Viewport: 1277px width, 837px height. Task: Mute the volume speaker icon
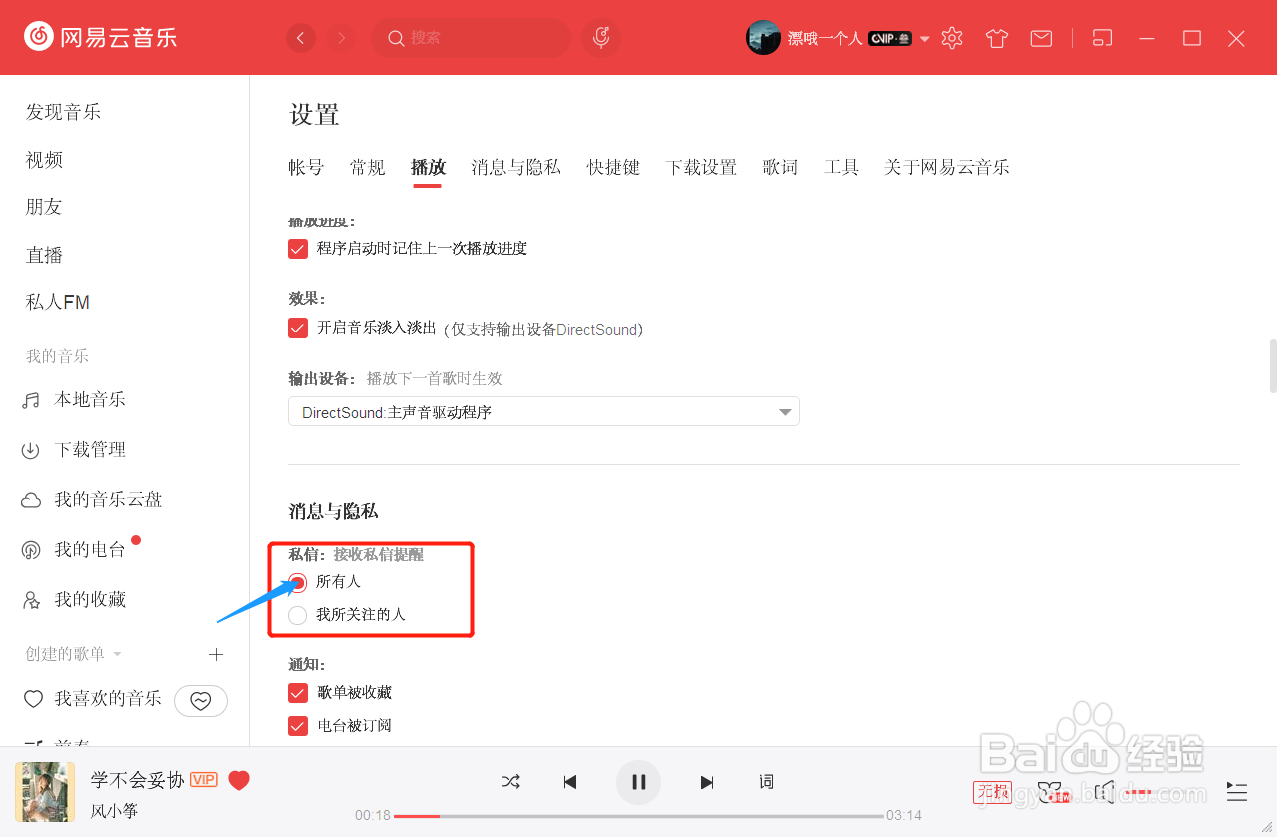tap(1104, 792)
